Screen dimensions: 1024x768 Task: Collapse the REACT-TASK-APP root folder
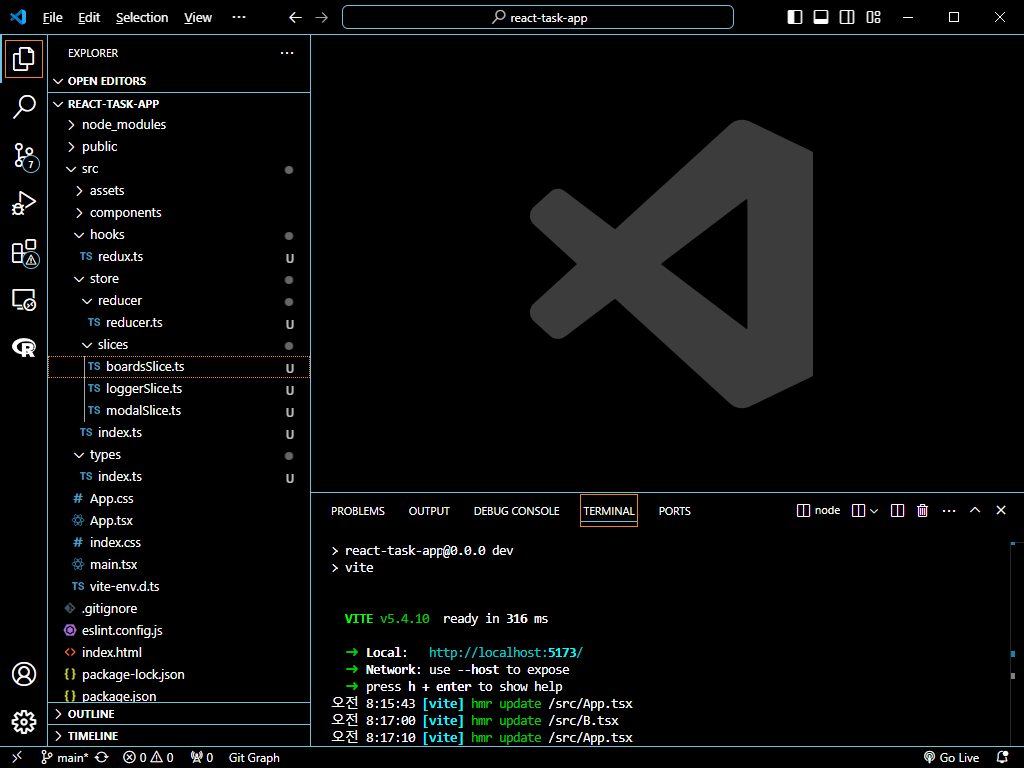coord(179,104)
